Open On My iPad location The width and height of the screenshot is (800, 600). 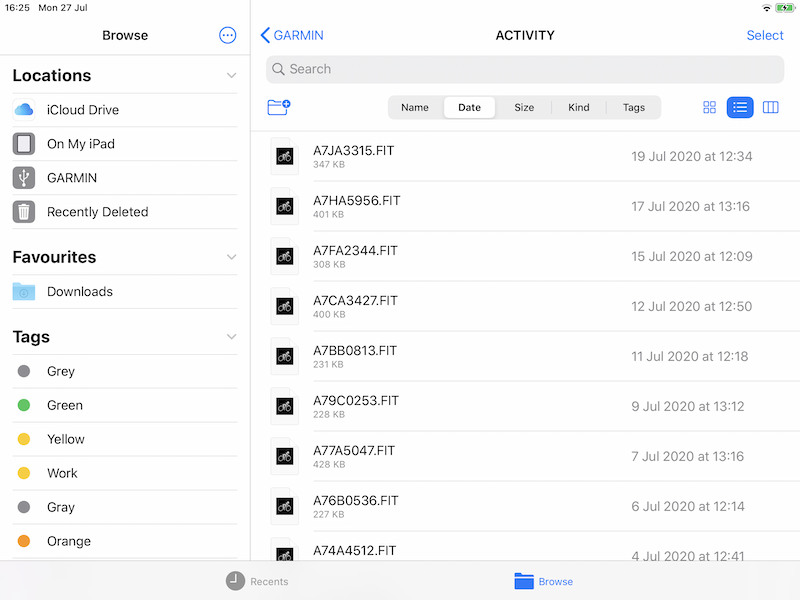coord(80,144)
